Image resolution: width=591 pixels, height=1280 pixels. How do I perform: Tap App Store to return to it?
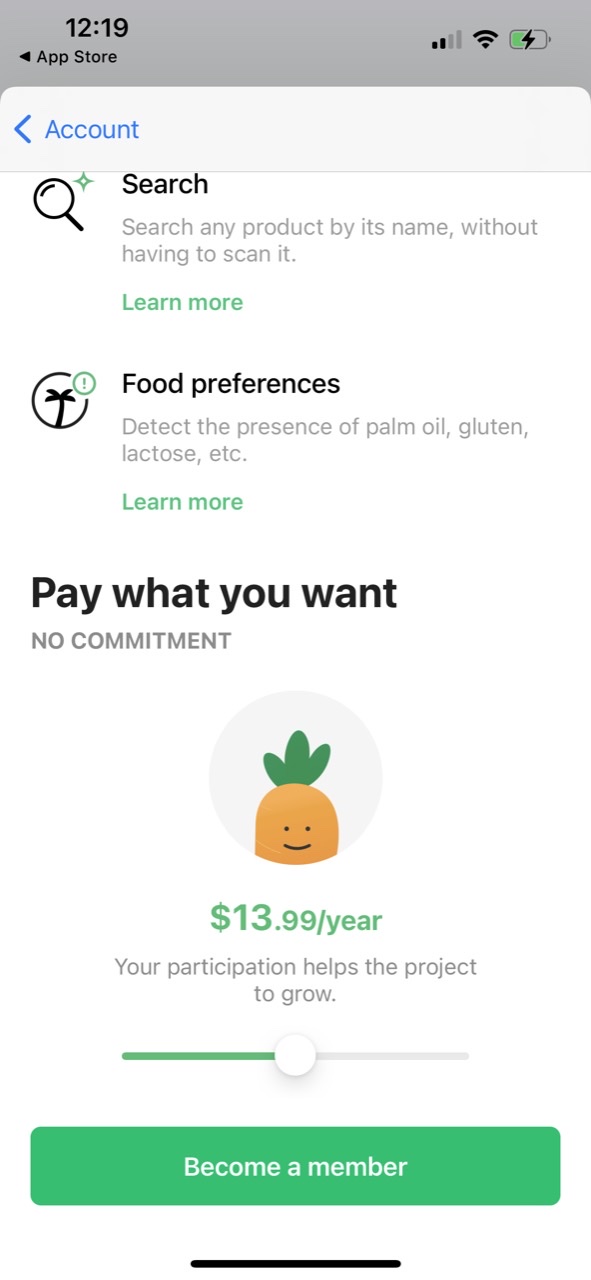67,57
